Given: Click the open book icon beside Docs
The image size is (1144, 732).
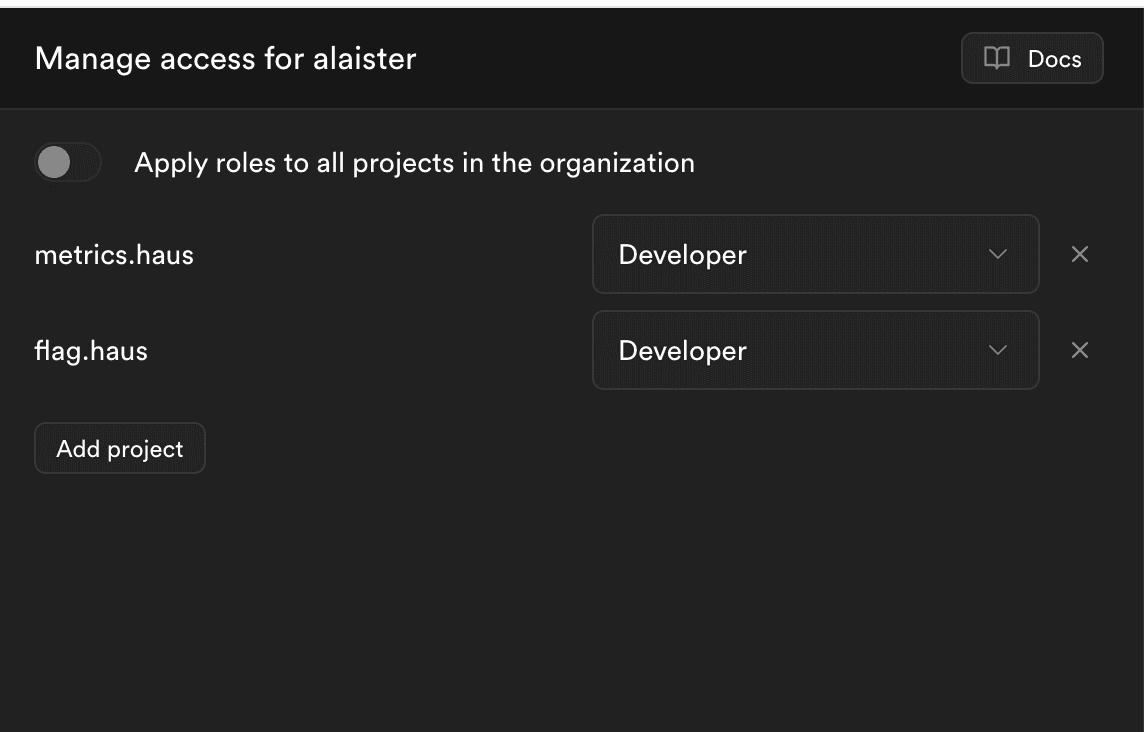Looking at the screenshot, I should point(997,58).
